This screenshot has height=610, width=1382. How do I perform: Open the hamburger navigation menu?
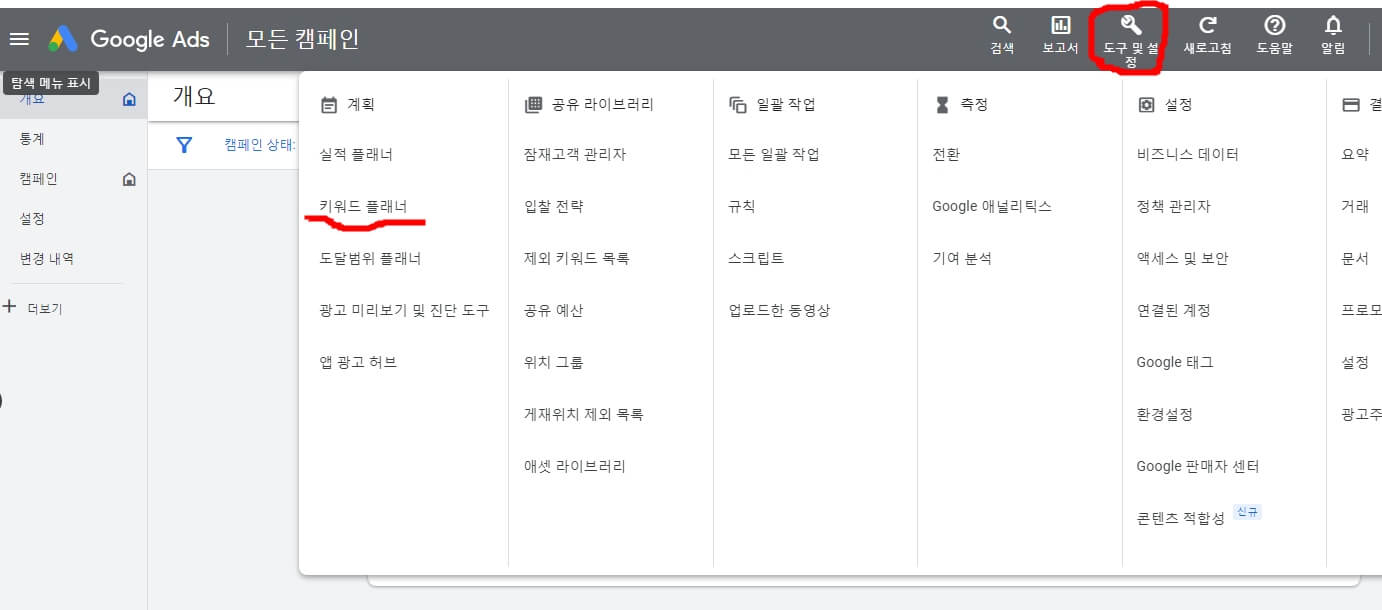(x=19, y=40)
